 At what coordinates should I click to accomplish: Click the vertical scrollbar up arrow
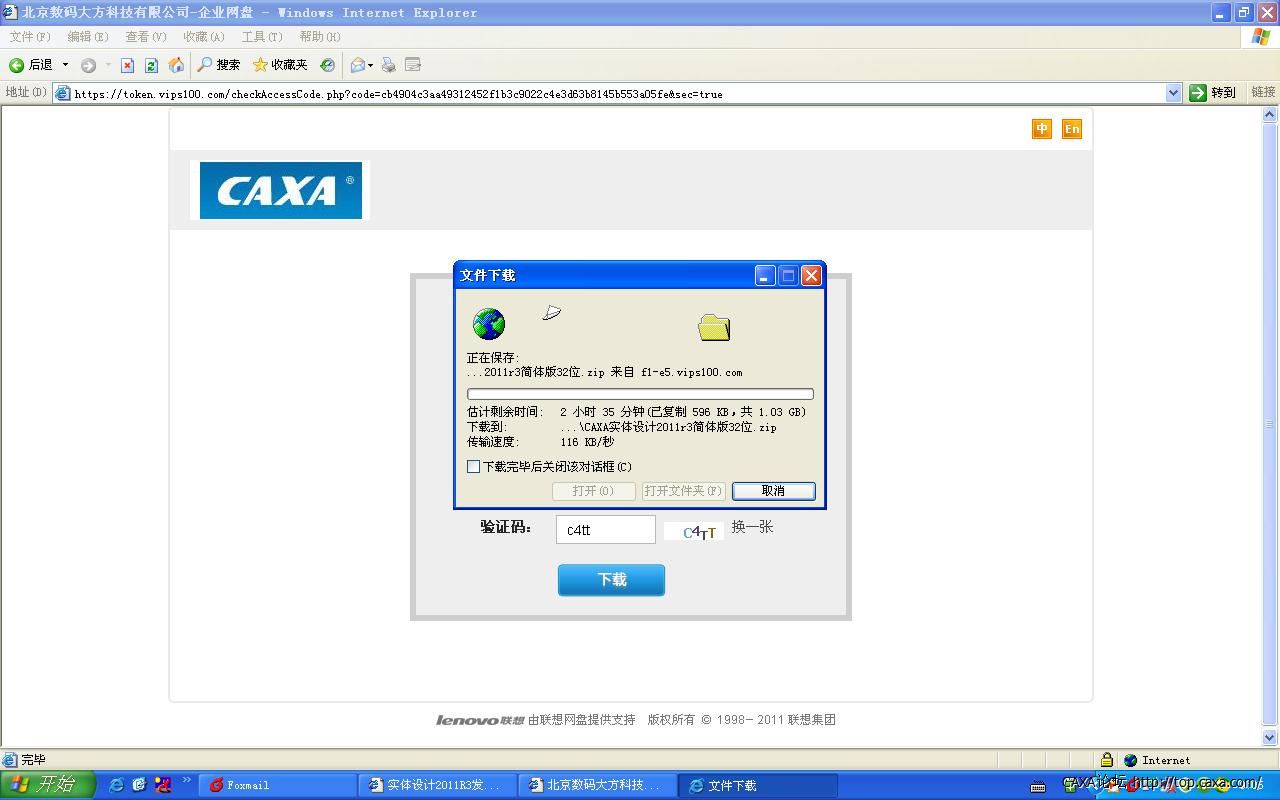(1270, 115)
